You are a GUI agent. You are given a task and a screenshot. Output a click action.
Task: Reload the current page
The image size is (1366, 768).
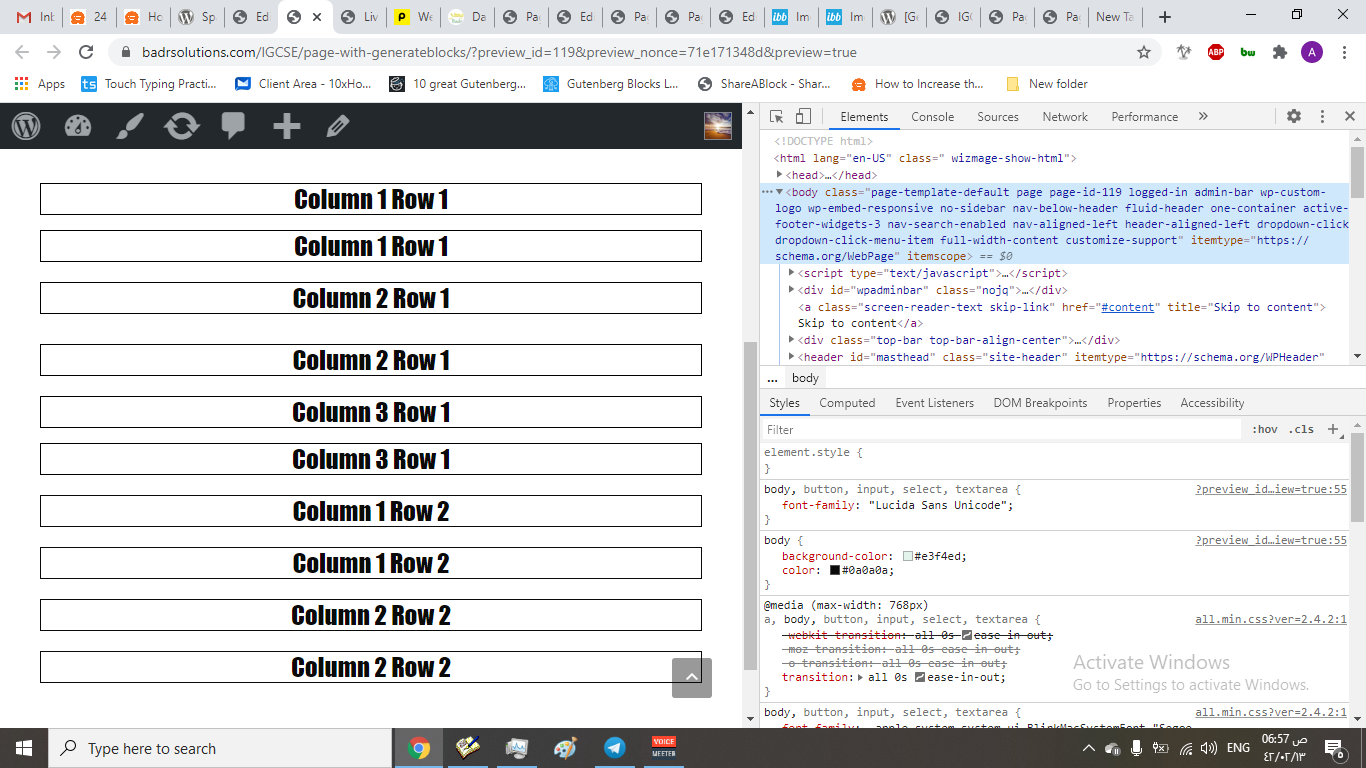point(86,52)
